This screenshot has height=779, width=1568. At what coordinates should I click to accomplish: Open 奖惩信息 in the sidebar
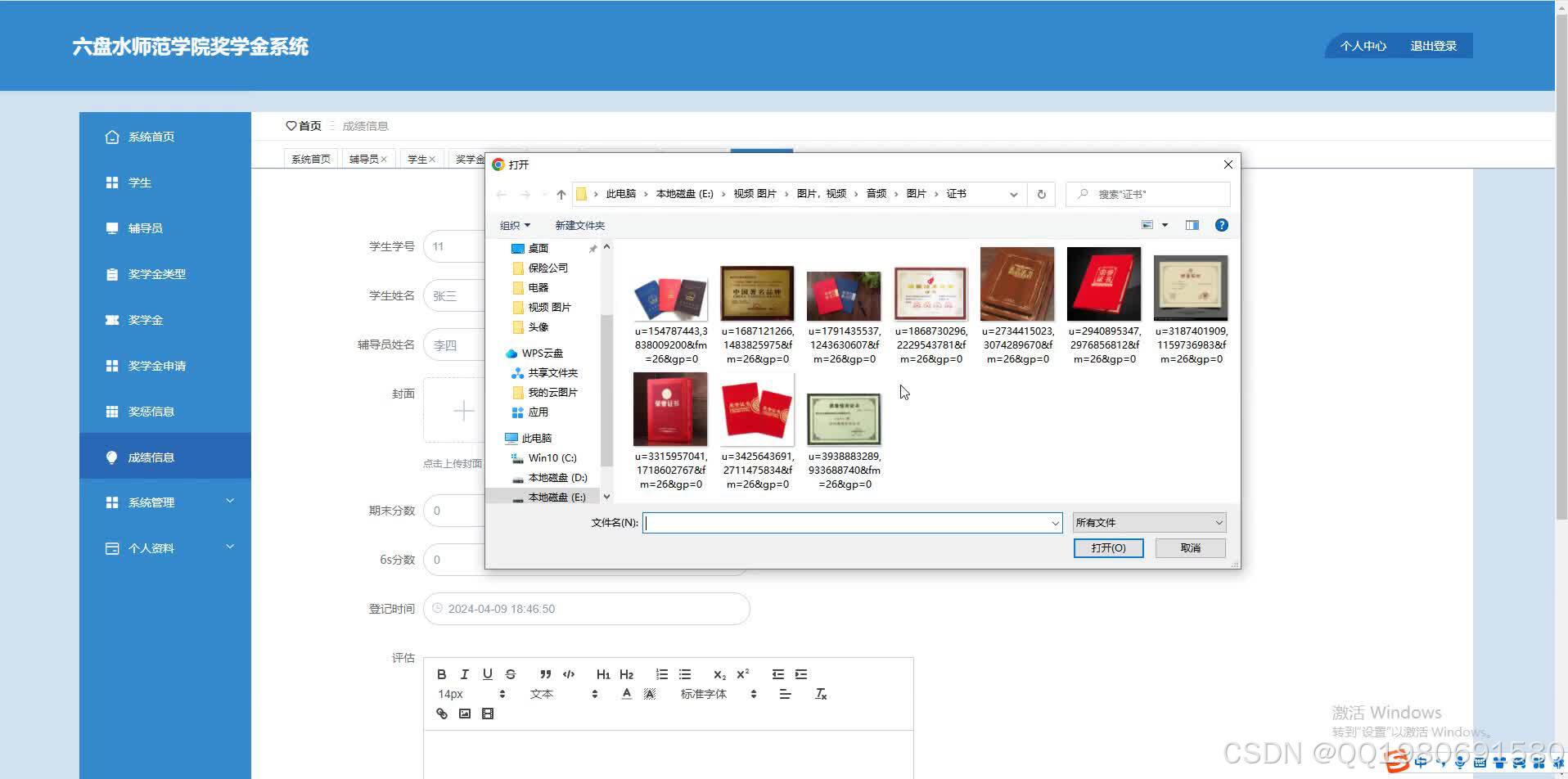pos(165,412)
